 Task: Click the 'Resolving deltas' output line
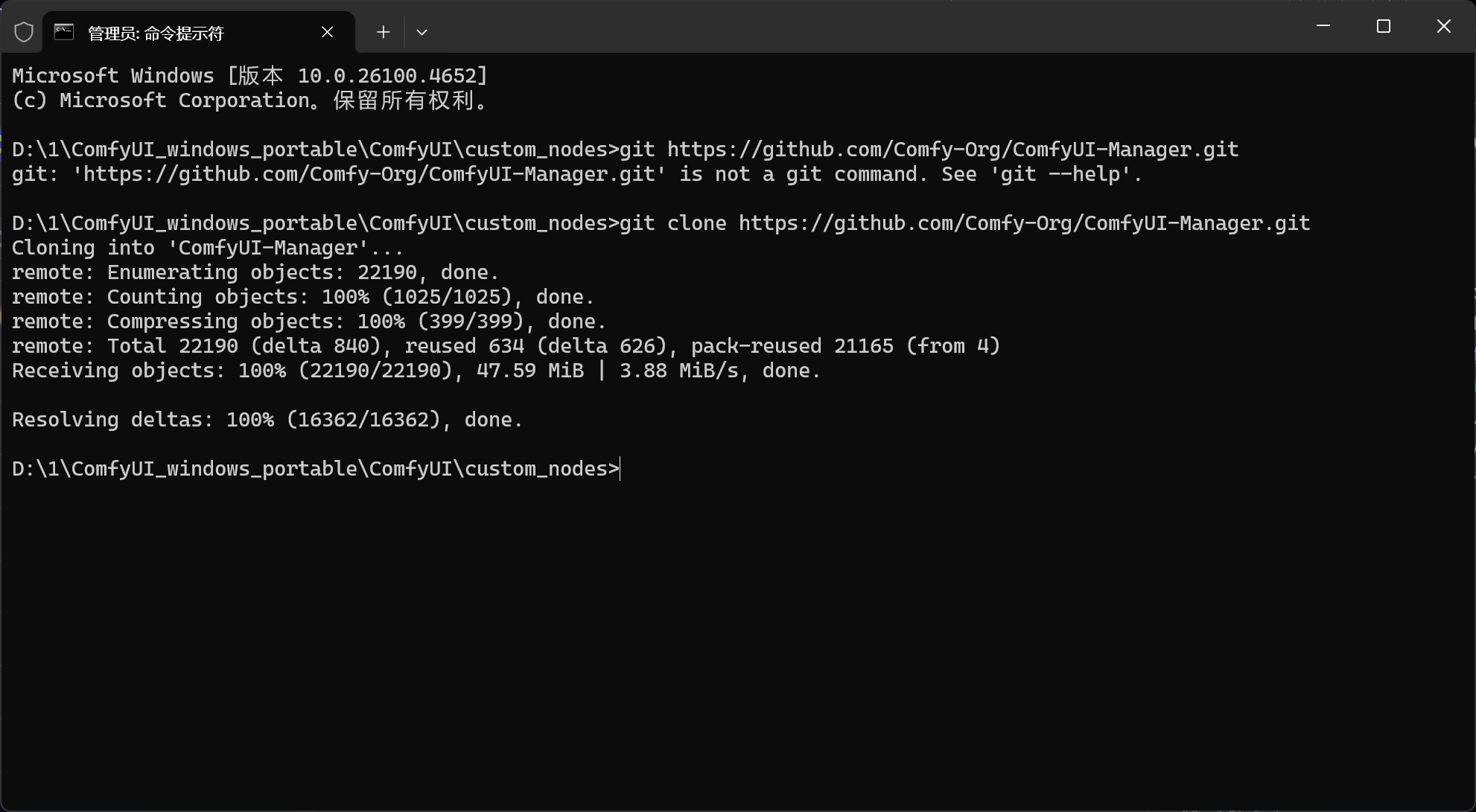click(267, 420)
